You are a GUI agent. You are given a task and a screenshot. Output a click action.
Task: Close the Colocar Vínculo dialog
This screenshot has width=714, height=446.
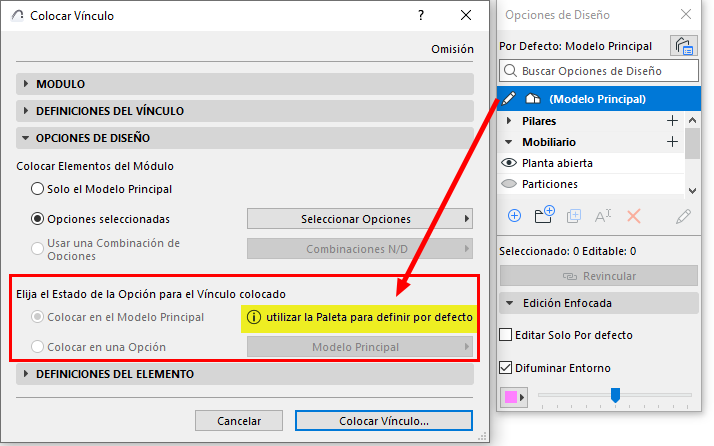pos(466,15)
